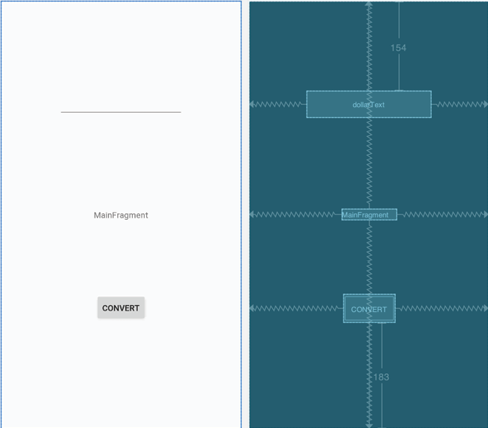Select MainFragment text view in blueprint

tap(369, 214)
